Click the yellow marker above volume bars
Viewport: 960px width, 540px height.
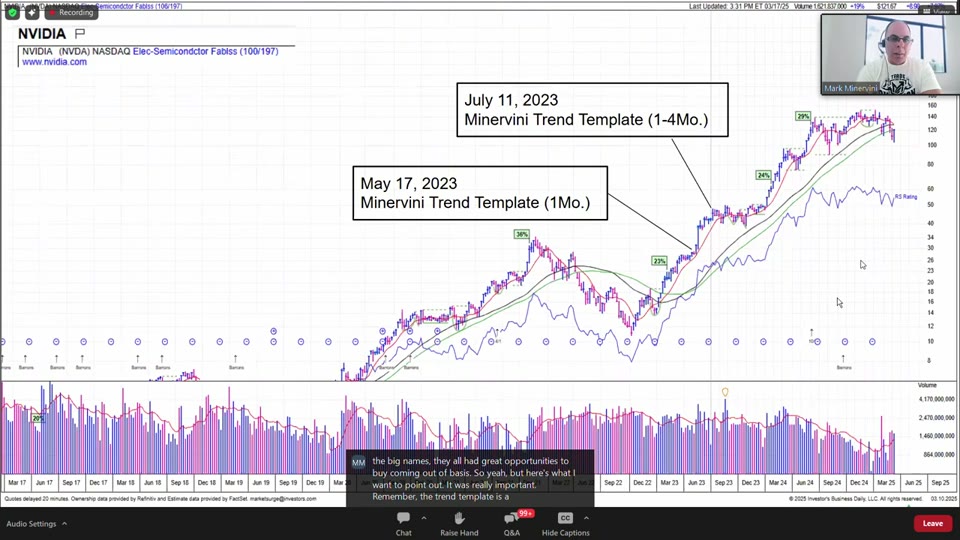pyautogui.click(x=725, y=392)
